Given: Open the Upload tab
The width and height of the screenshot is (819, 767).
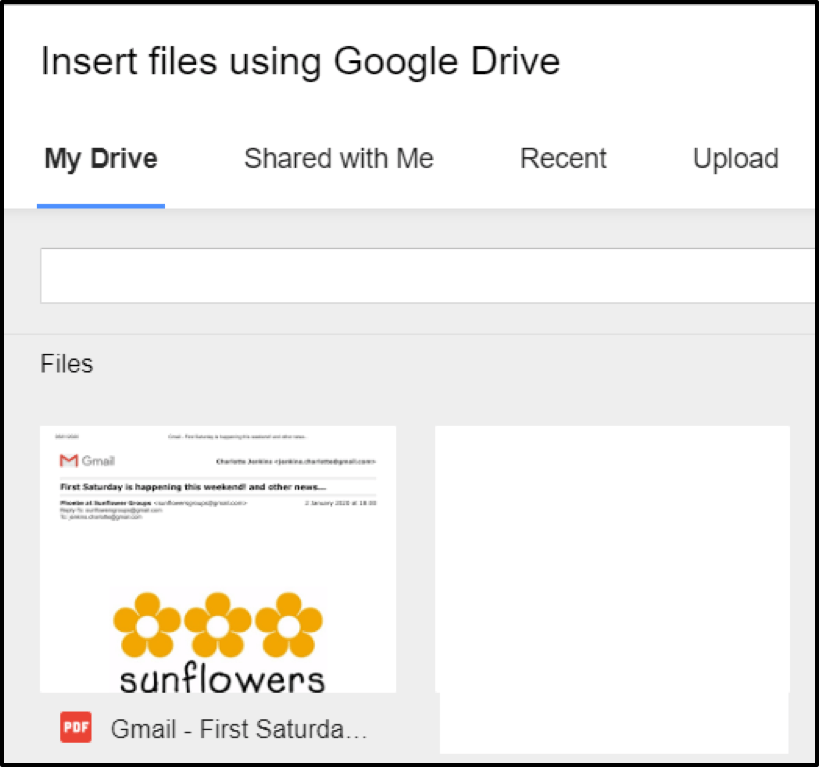Looking at the screenshot, I should coord(735,158).
